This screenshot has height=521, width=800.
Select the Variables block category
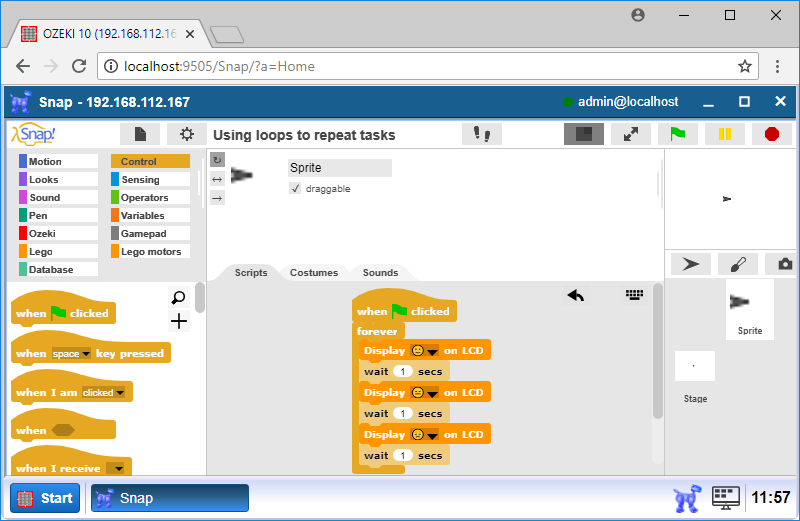(x=151, y=215)
